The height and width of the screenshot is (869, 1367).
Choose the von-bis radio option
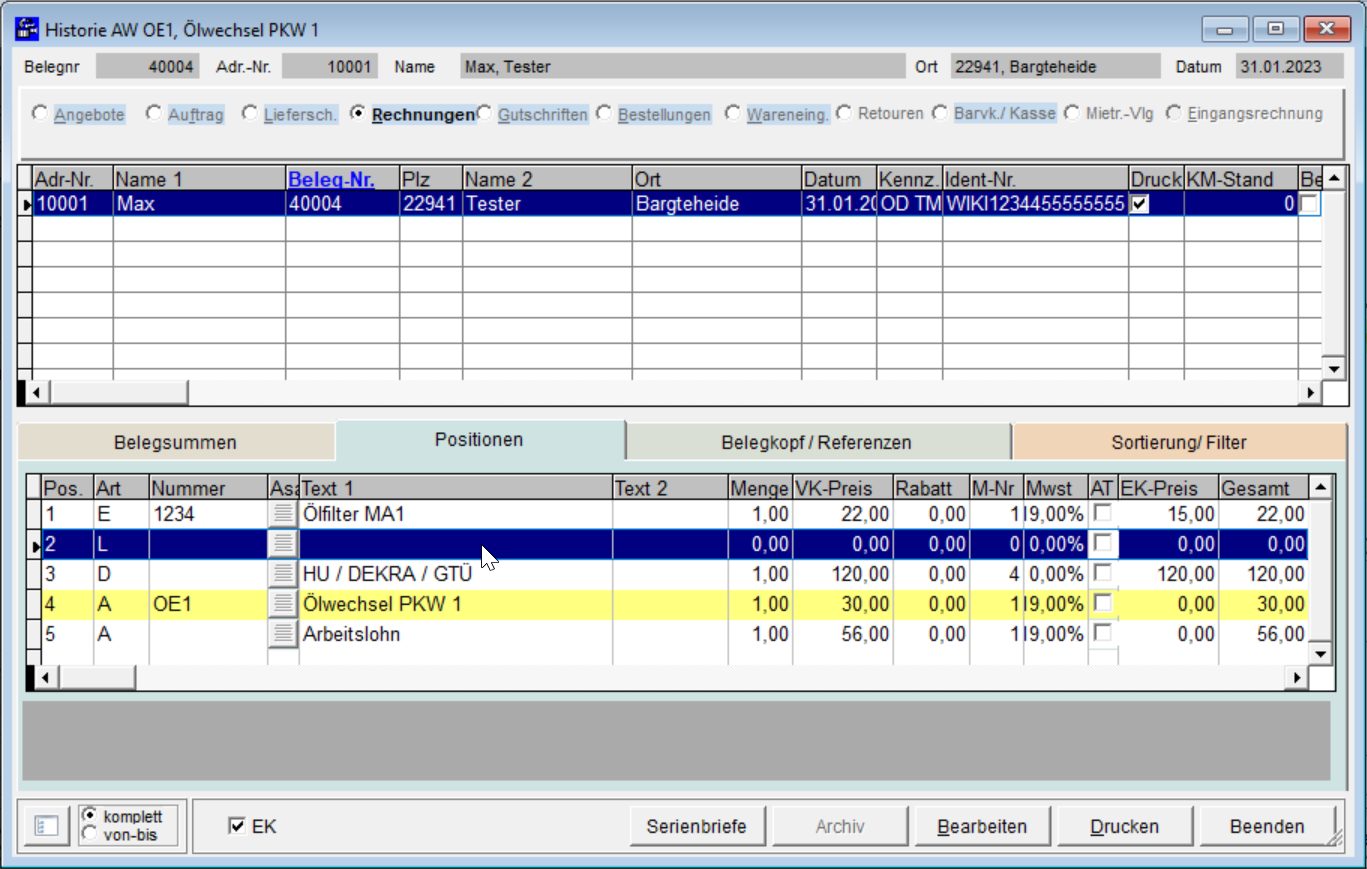click(91, 834)
